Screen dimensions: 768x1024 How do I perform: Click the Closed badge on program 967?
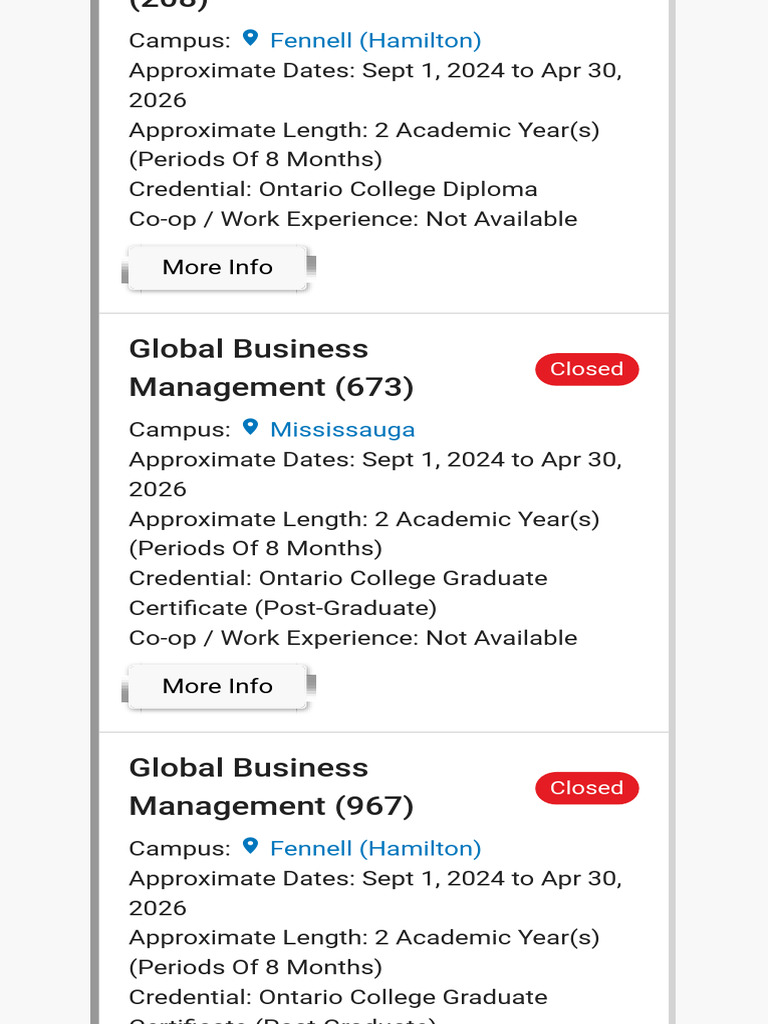click(587, 788)
